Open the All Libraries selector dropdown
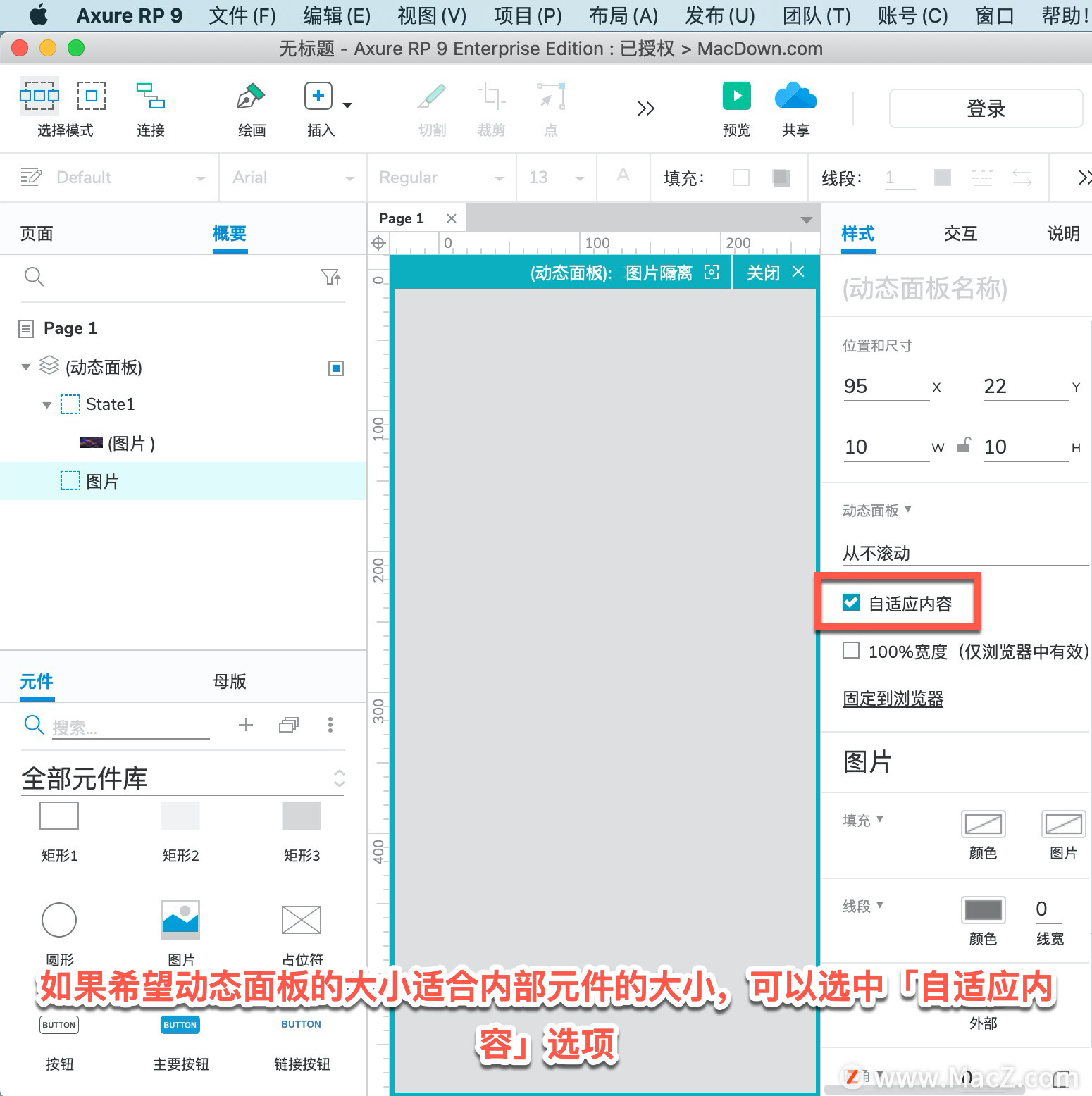1092x1096 pixels. pos(183,779)
